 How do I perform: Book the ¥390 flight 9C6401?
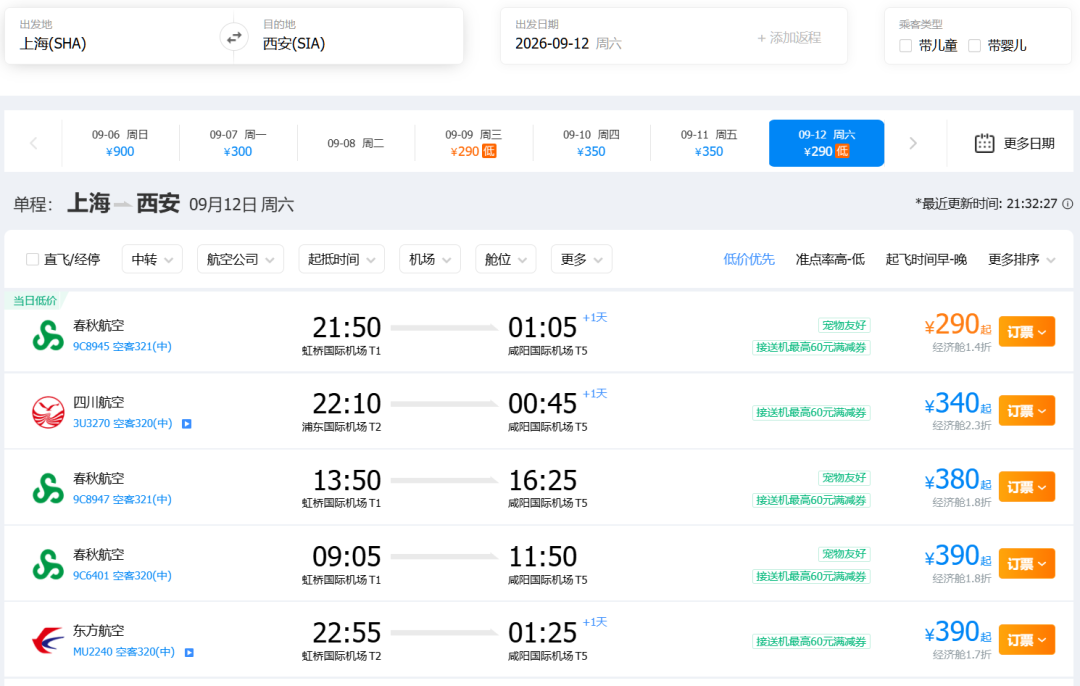click(x=1026, y=563)
